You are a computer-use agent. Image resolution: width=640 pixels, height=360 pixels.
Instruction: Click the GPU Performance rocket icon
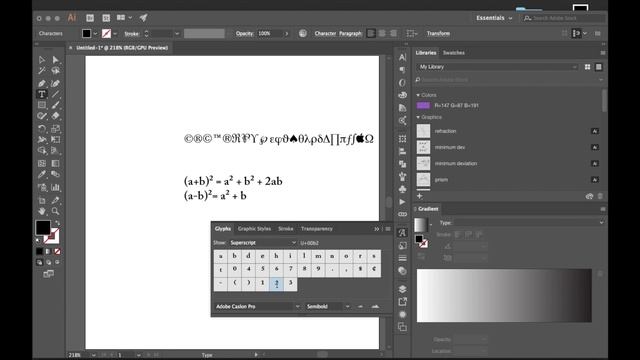coord(143,18)
